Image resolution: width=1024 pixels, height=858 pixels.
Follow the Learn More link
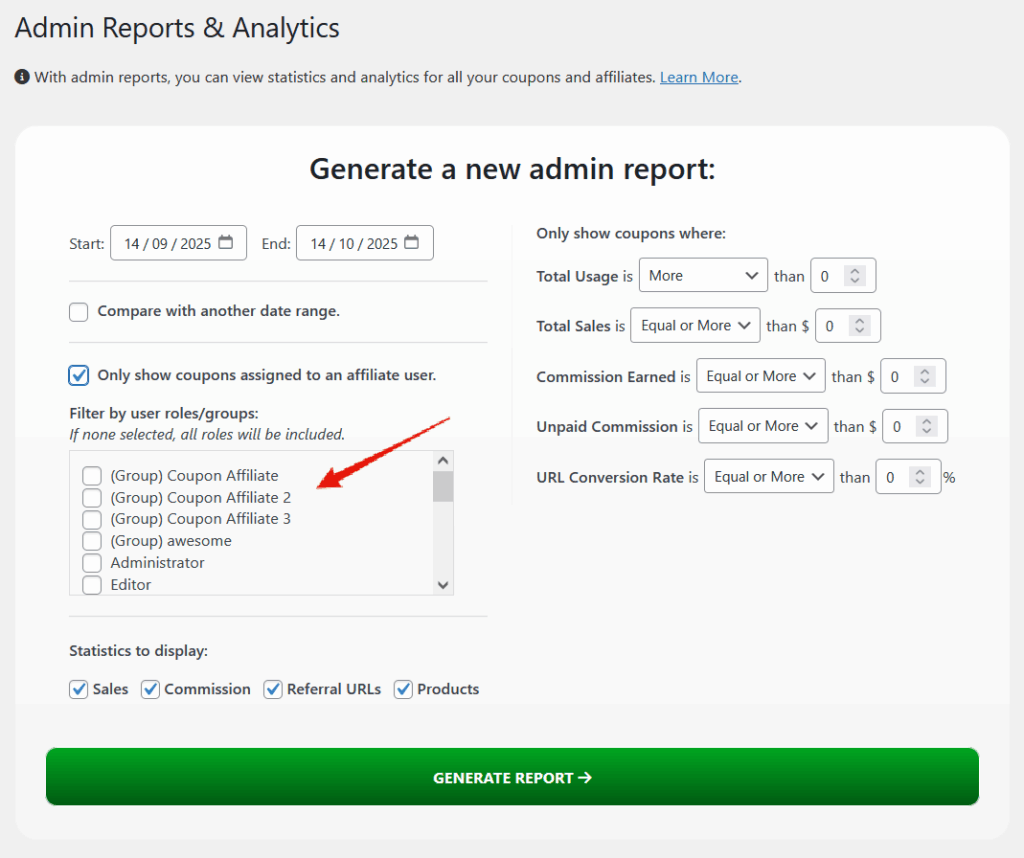coord(698,77)
